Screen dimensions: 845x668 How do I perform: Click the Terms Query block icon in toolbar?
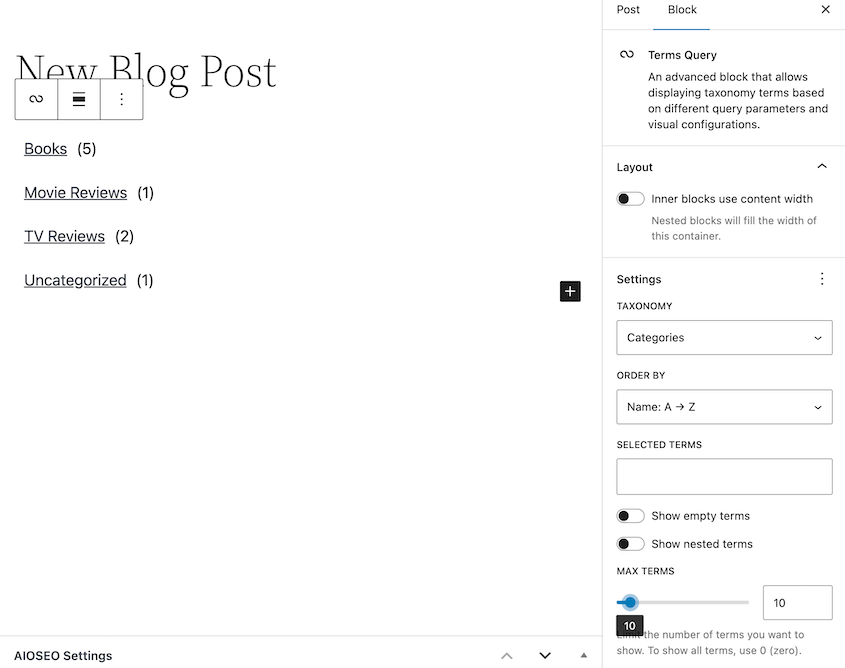pyautogui.click(x=36, y=99)
